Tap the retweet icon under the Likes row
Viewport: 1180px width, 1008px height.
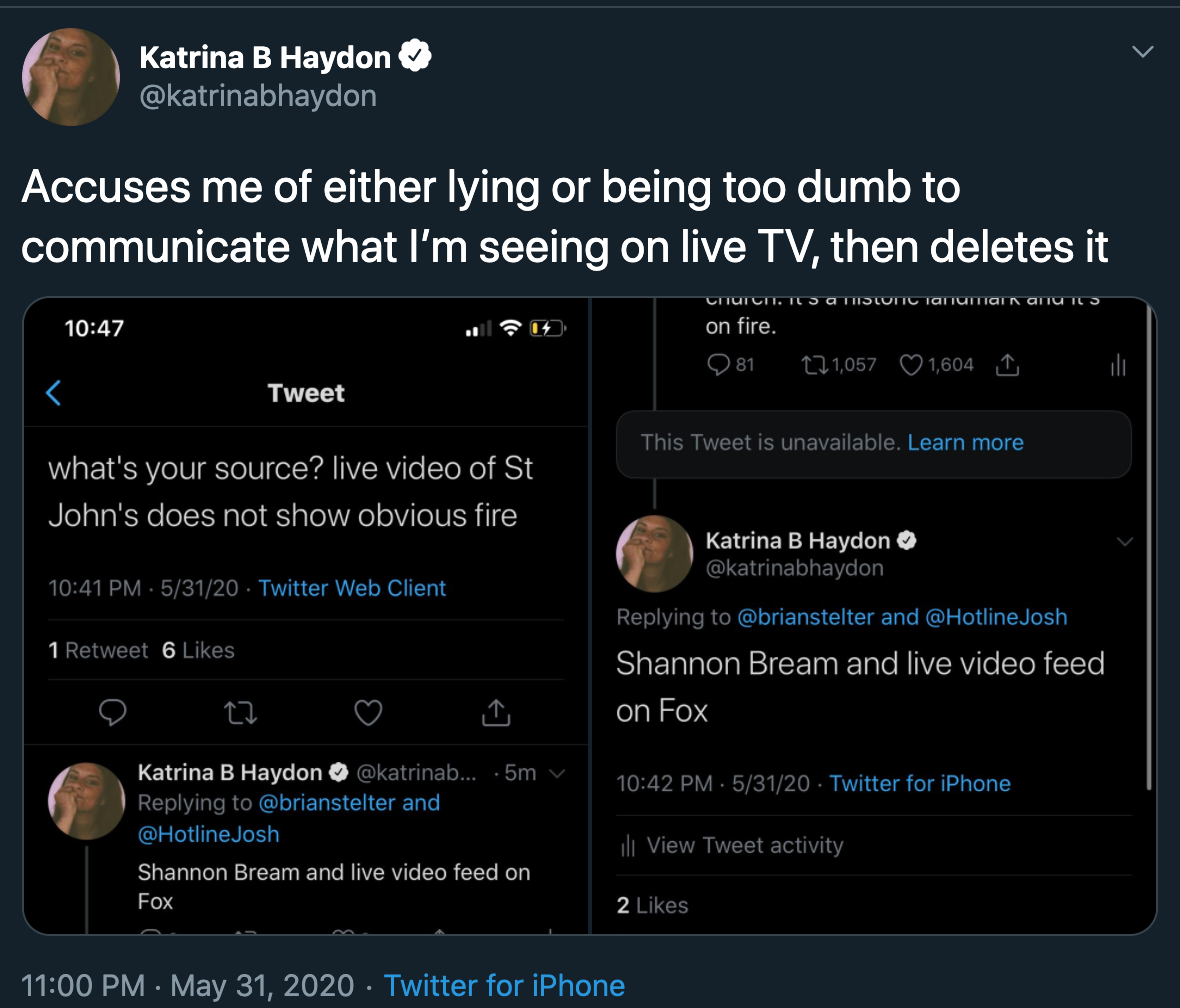[x=241, y=712]
